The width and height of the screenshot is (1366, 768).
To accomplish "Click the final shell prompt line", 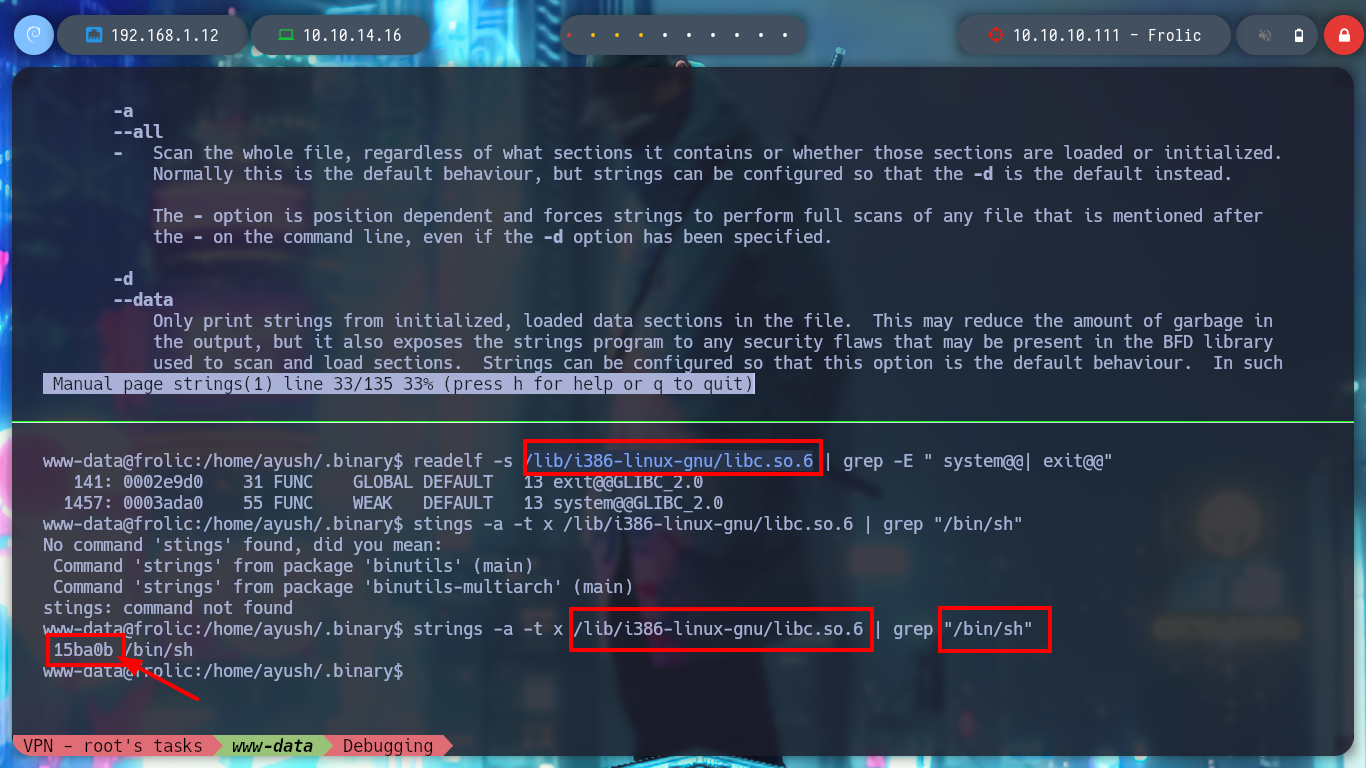I will tap(223, 671).
